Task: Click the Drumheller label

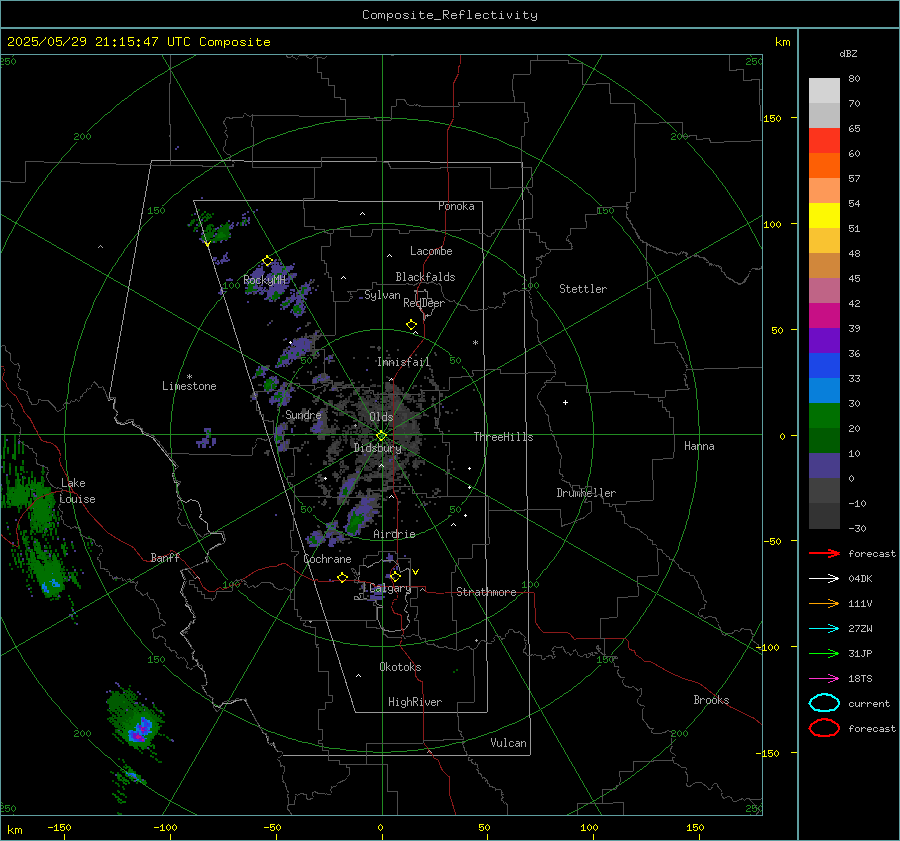Action: pyautogui.click(x=586, y=493)
